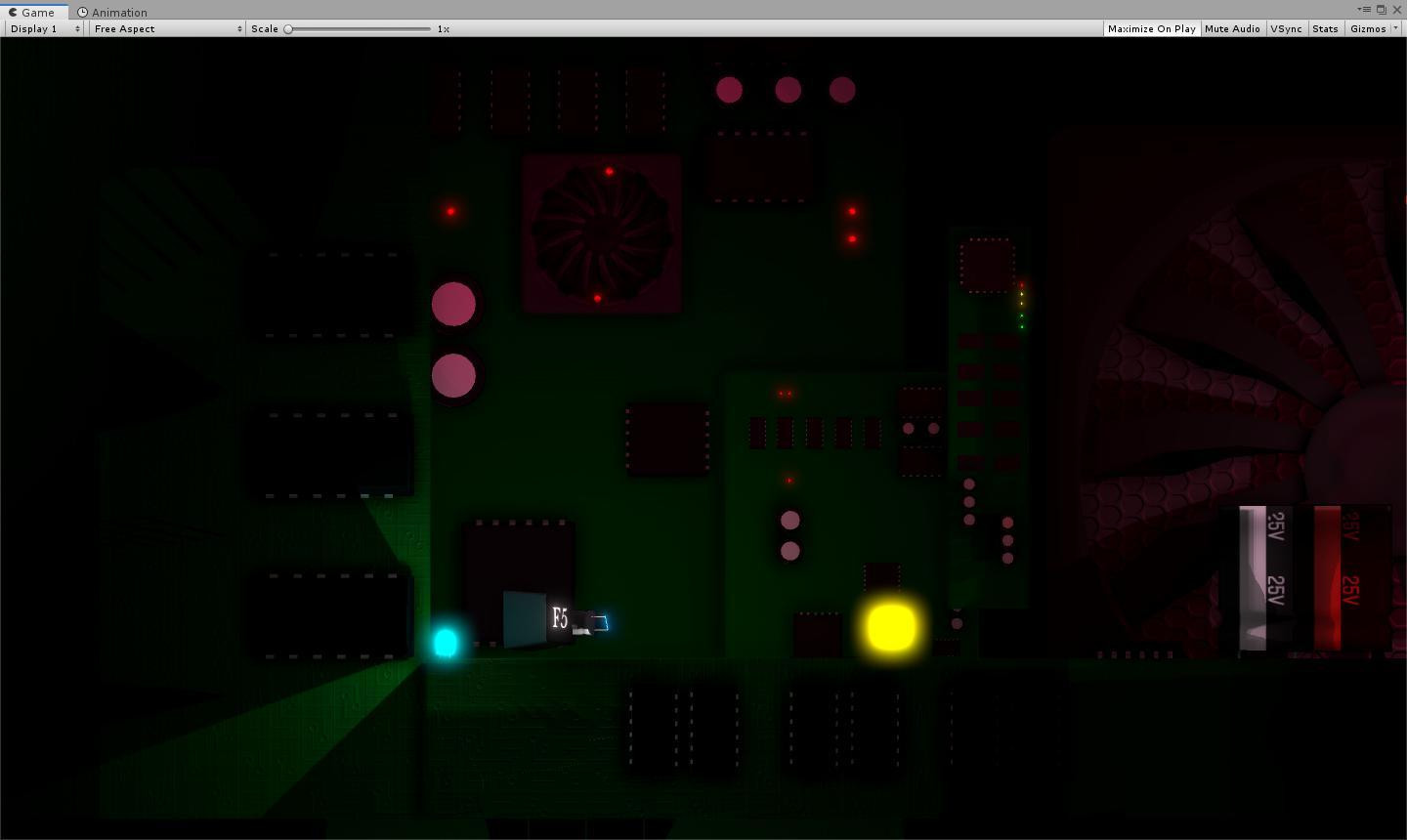This screenshot has width=1407, height=840.
Task: Click the Scale slider handle
Action: coord(288,28)
